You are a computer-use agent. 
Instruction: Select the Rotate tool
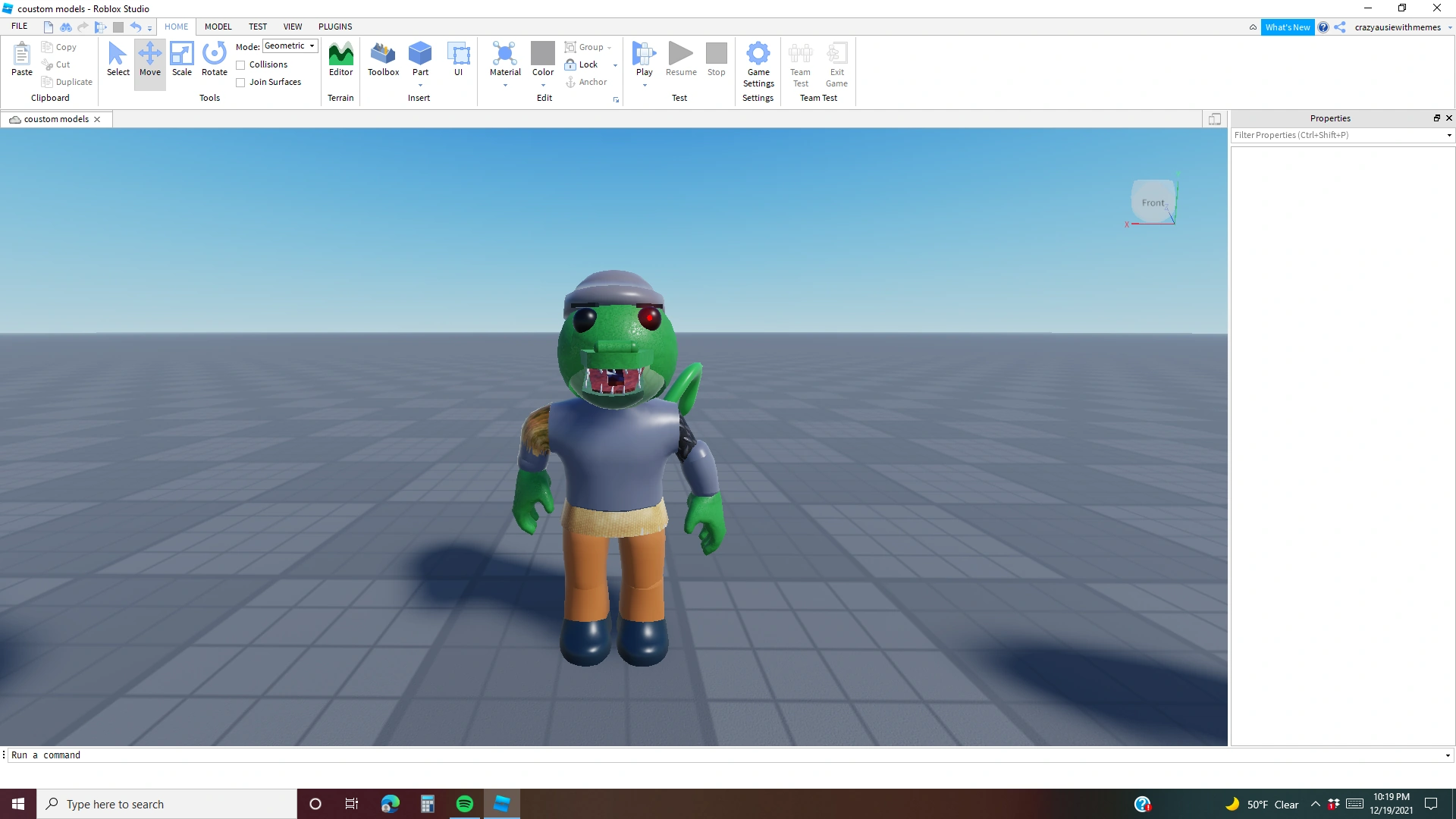[x=214, y=59]
